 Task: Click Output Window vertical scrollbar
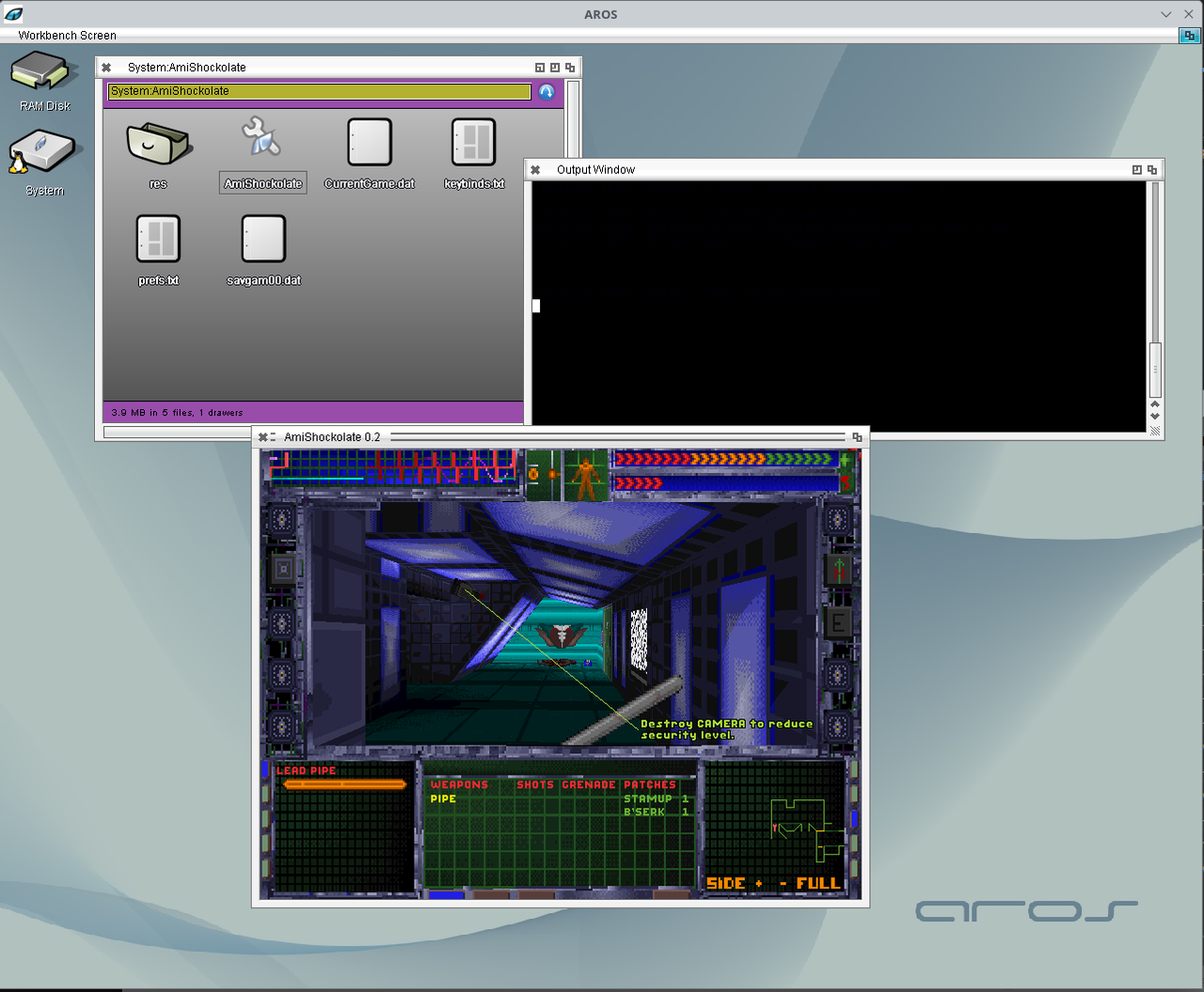pyautogui.click(x=1155, y=290)
